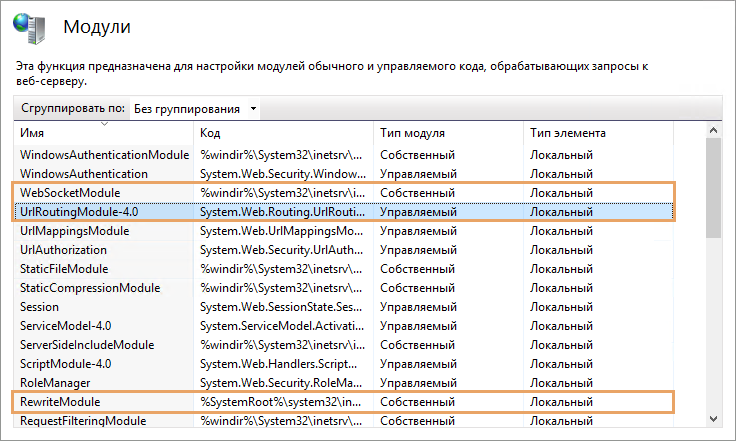
Task: Click the scroll down arrow of list
Action: (713, 418)
